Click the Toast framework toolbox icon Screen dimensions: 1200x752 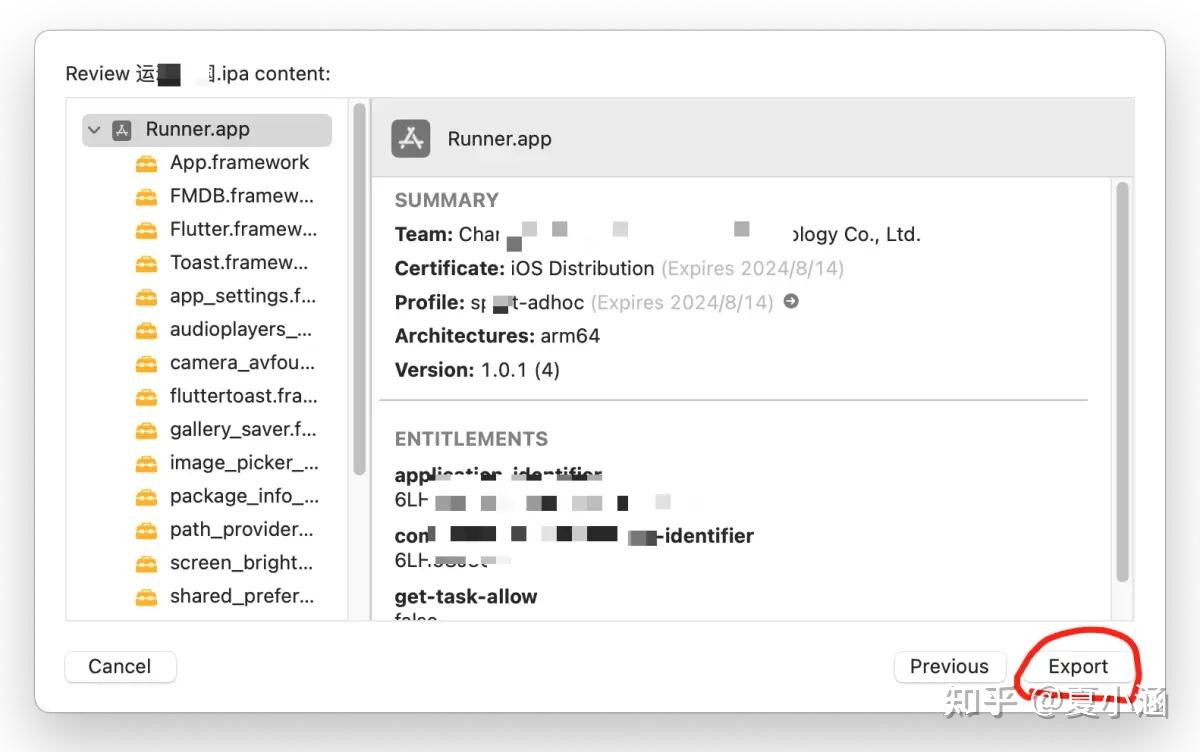coord(147,263)
